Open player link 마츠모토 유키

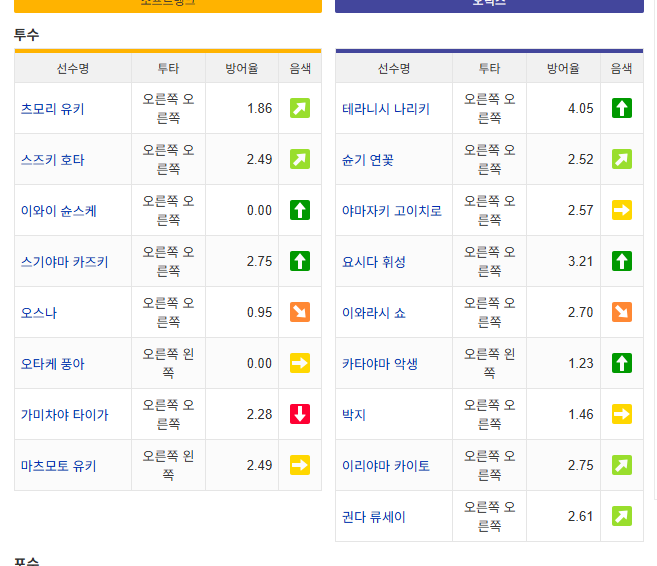coord(59,466)
